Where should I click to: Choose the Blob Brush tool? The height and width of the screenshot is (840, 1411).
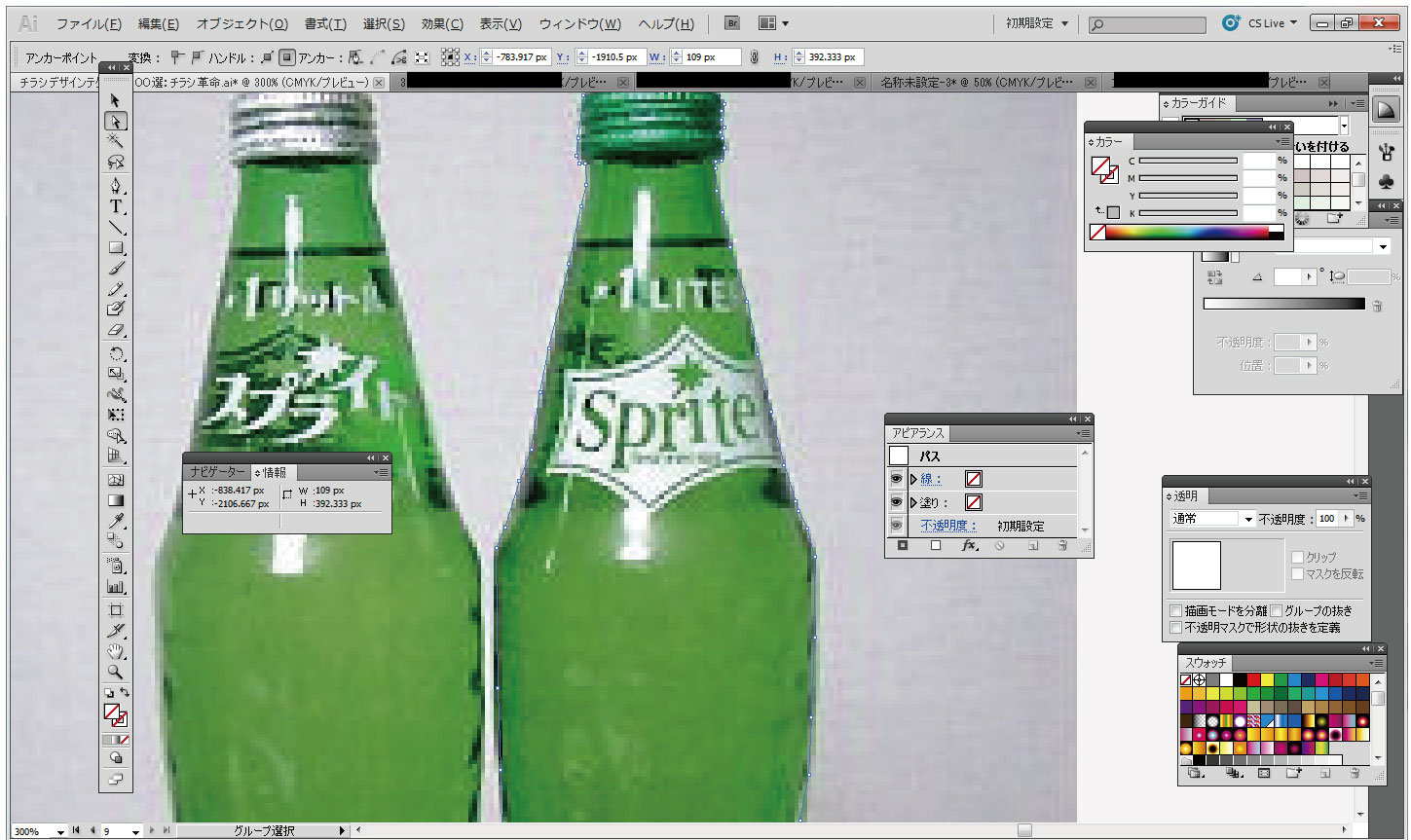(116, 309)
